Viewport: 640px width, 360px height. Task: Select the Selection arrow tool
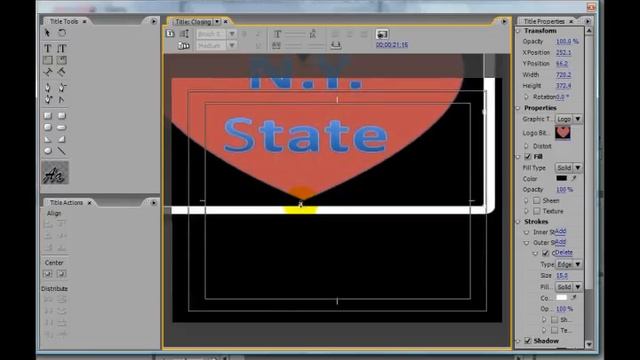(47, 33)
